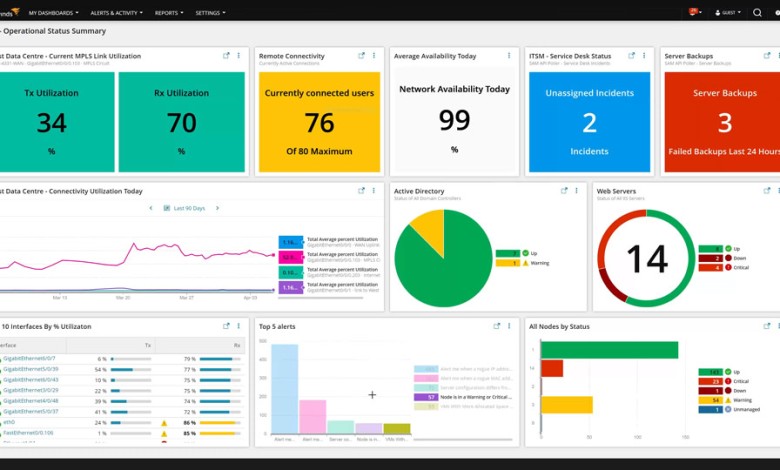Click the Currently connected users yellow tile
Screen dimensions: 780x470
(319, 122)
